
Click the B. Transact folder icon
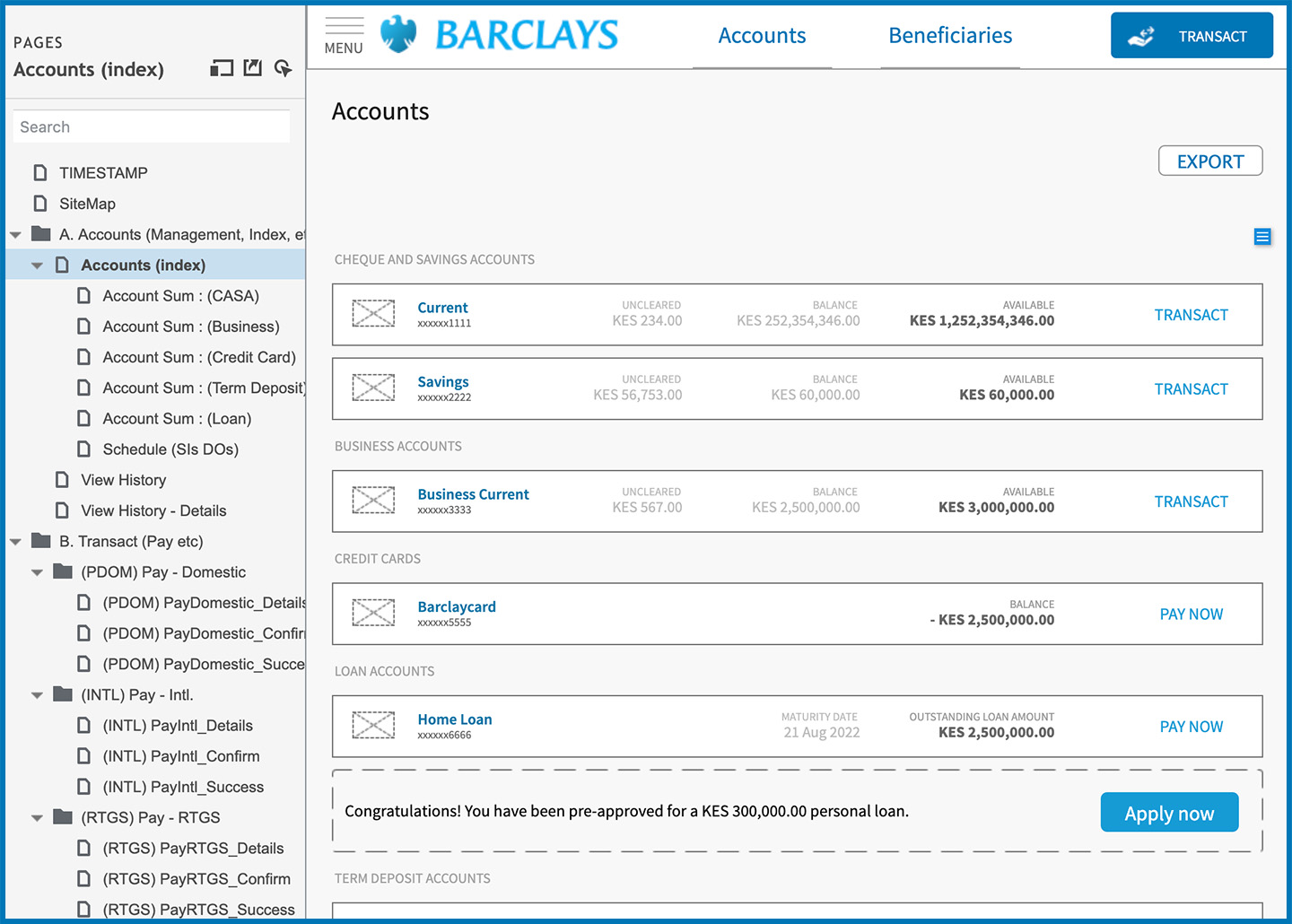click(40, 541)
